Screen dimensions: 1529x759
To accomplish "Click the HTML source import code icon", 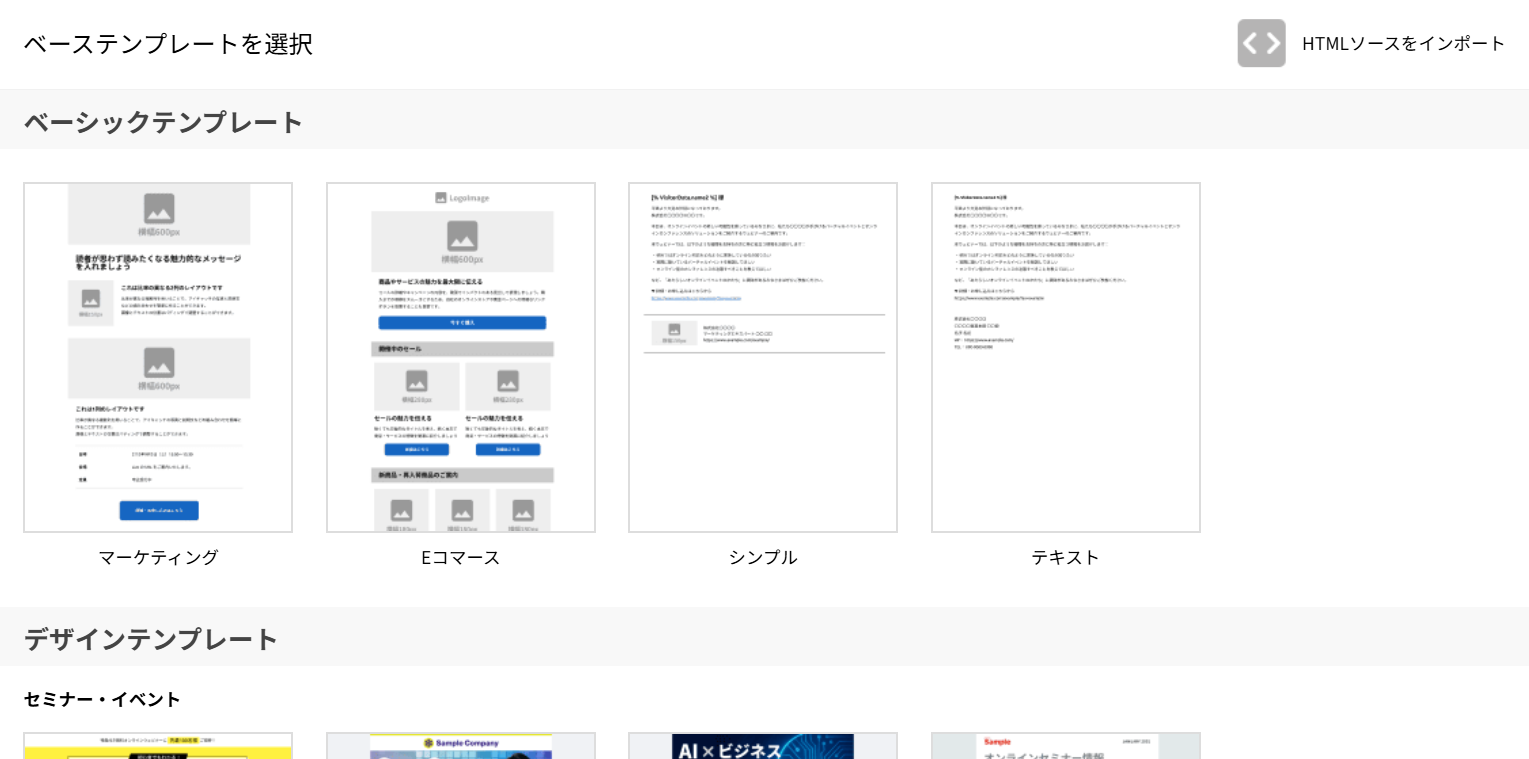I will coord(1261,43).
